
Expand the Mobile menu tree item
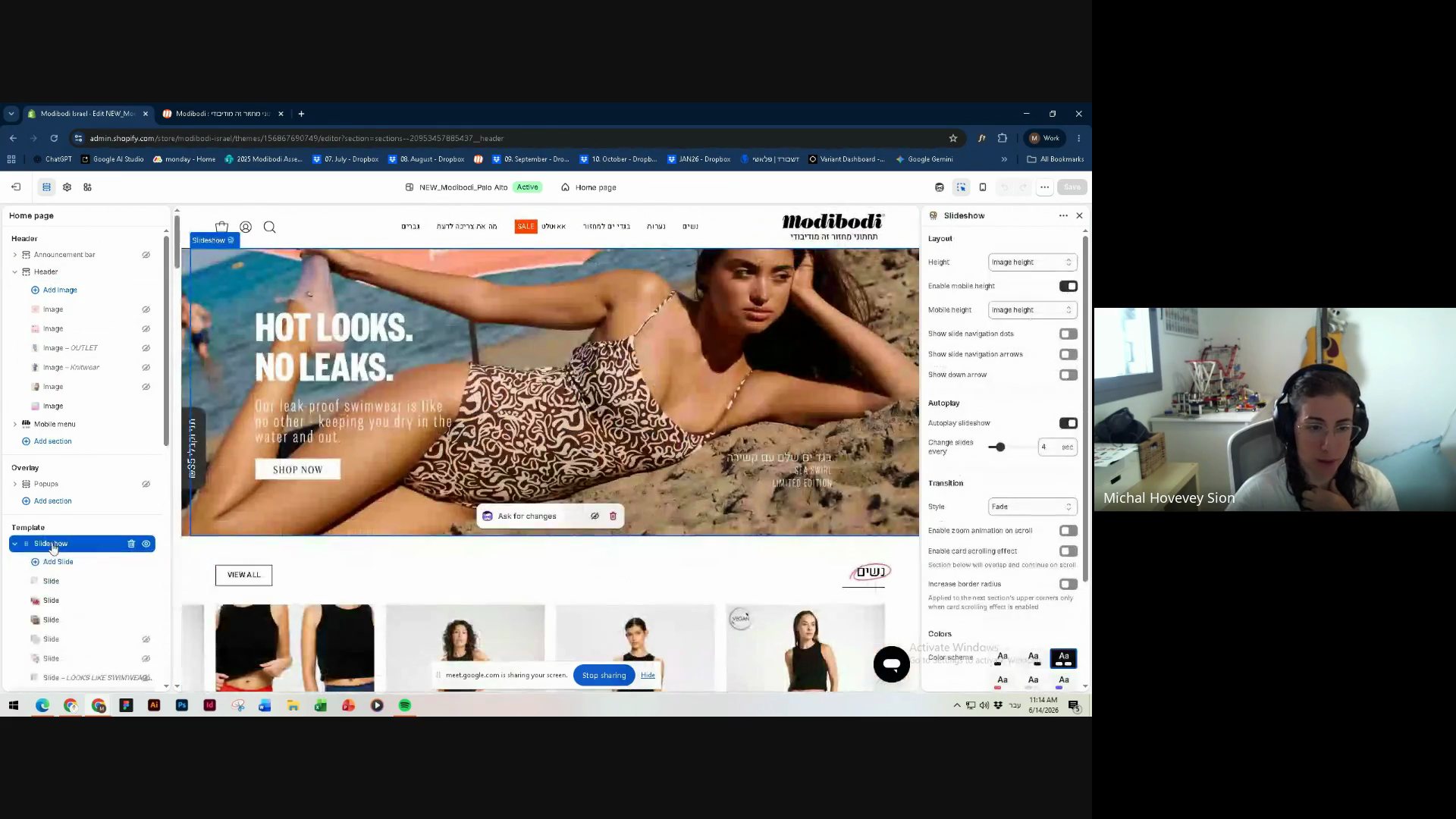pyautogui.click(x=14, y=425)
